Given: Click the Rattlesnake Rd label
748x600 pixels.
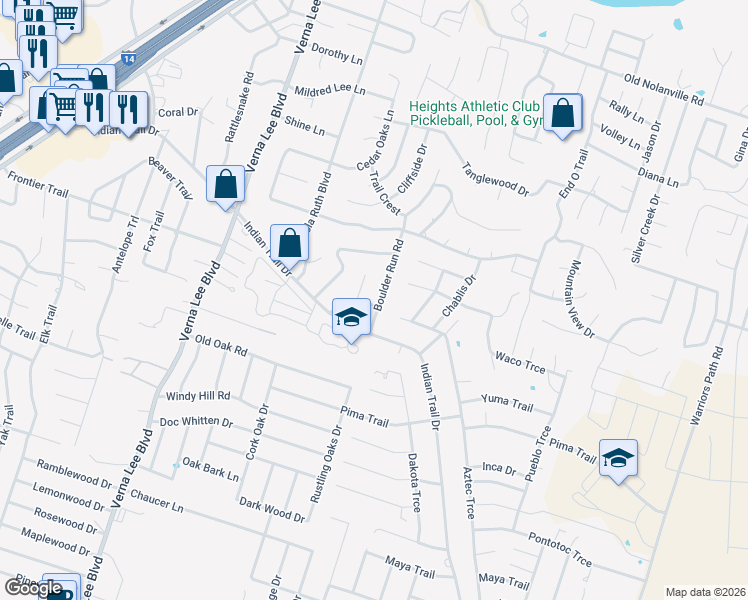Looking at the screenshot, I should click(x=240, y=107).
